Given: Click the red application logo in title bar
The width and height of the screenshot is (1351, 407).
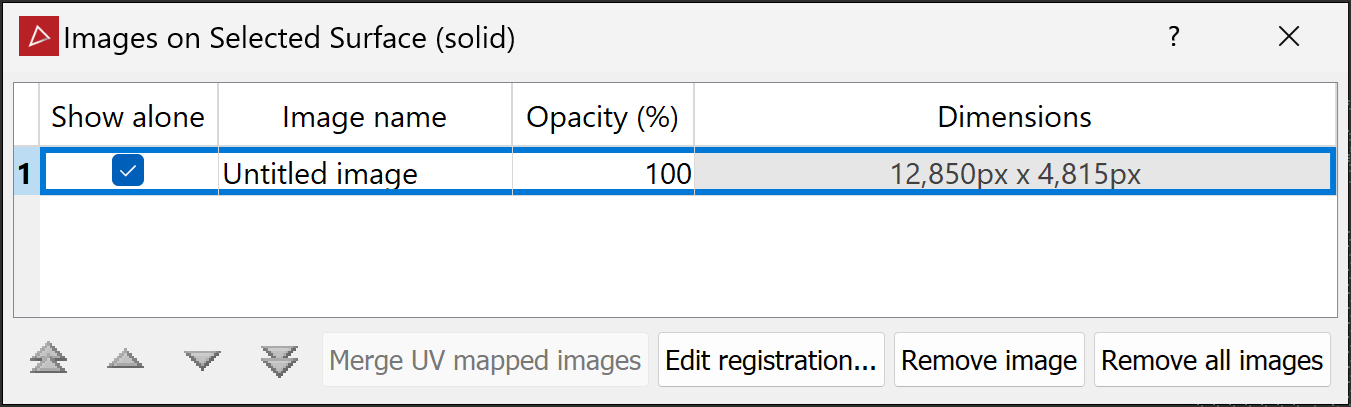Looking at the screenshot, I should click(40, 38).
